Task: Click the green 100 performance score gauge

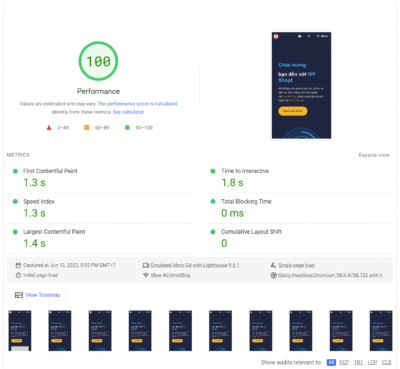Action: pyautogui.click(x=98, y=61)
